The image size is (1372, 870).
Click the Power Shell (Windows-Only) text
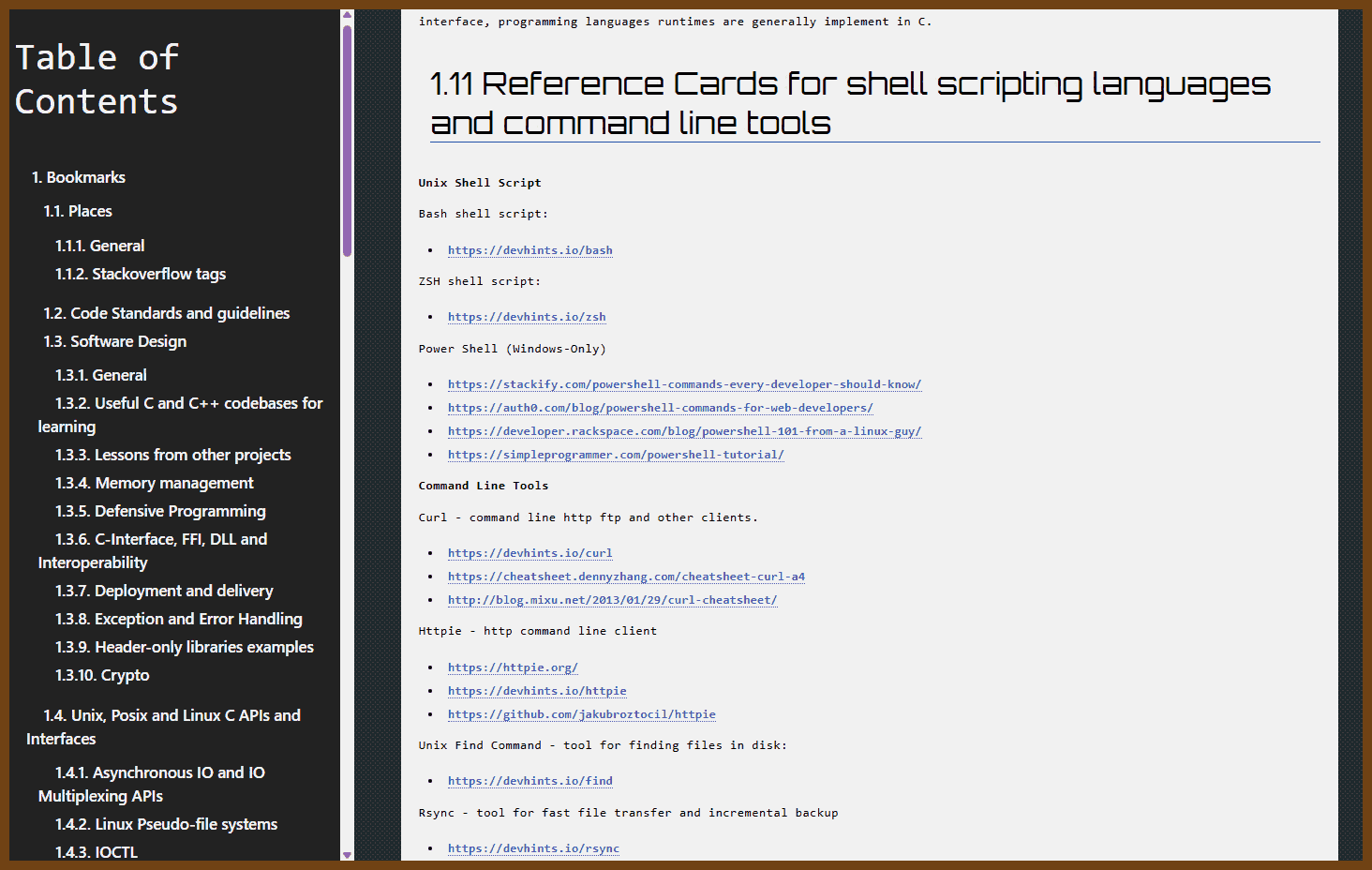point(513,349)
